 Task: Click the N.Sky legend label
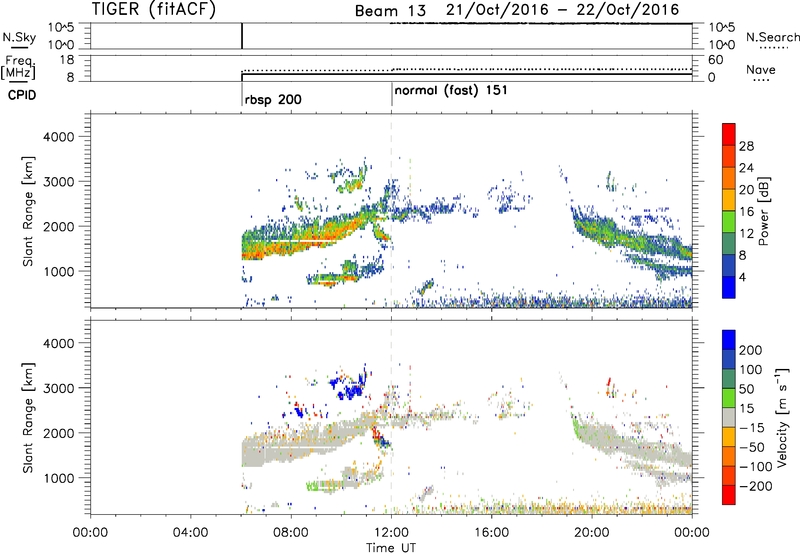click(x=19, y=37)
